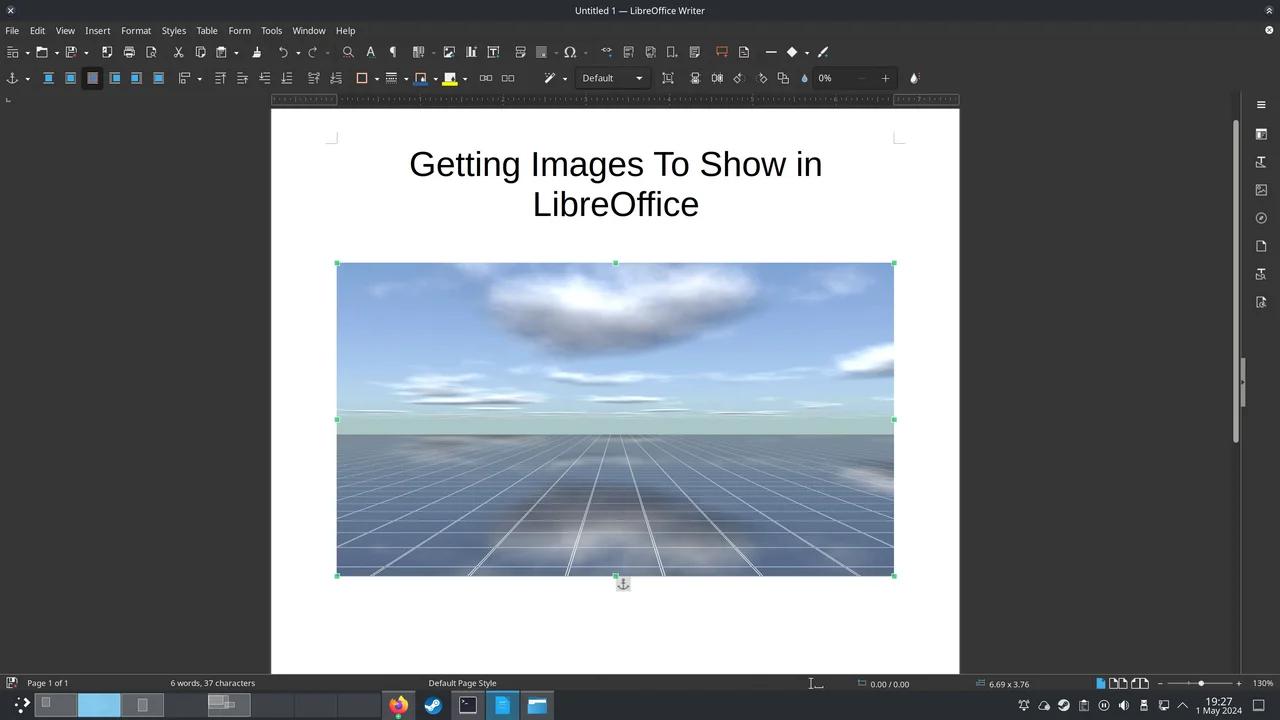Image resolution: width=1280 pixels, height=720 pixels.
Task: Open the Gallery deck in the sidebar
Action: tap(1261, 189)
